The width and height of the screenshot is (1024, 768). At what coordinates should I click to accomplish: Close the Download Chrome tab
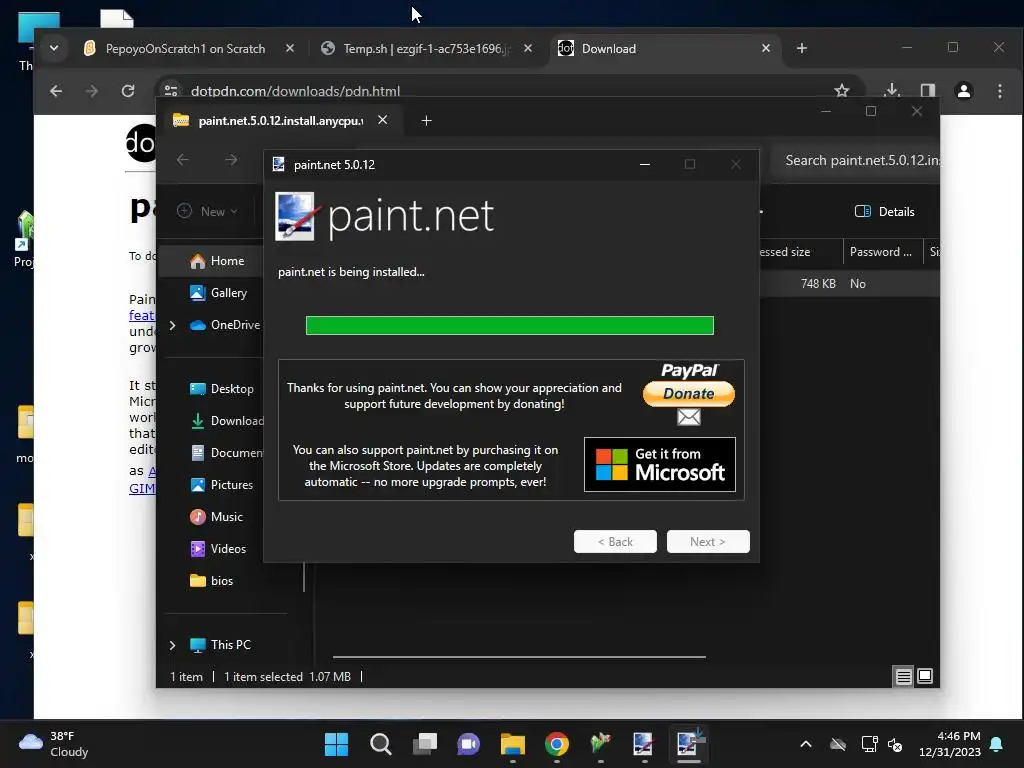[766, 48]
